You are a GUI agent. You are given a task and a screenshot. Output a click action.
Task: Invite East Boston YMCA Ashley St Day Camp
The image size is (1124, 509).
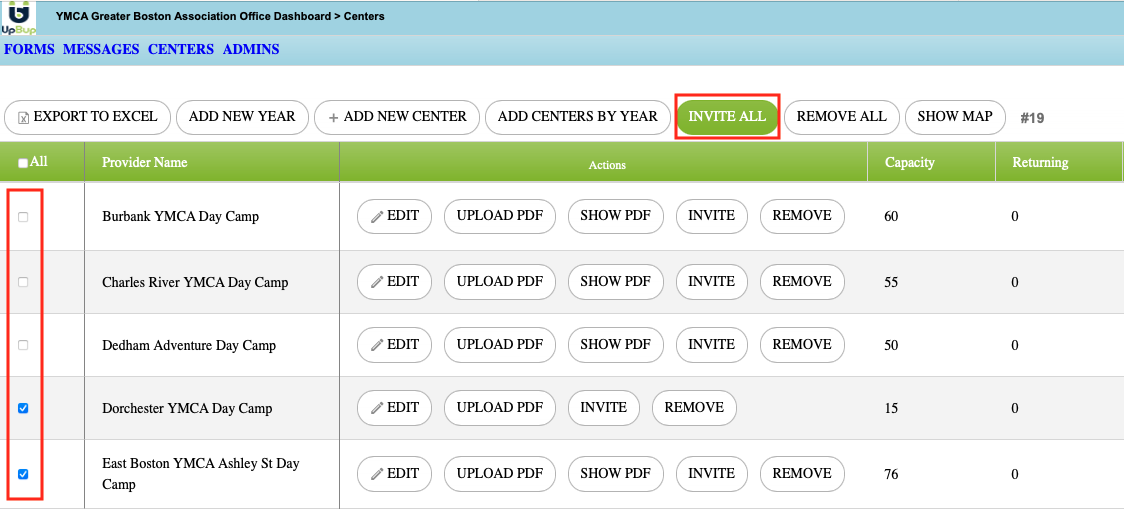point(712,474)
